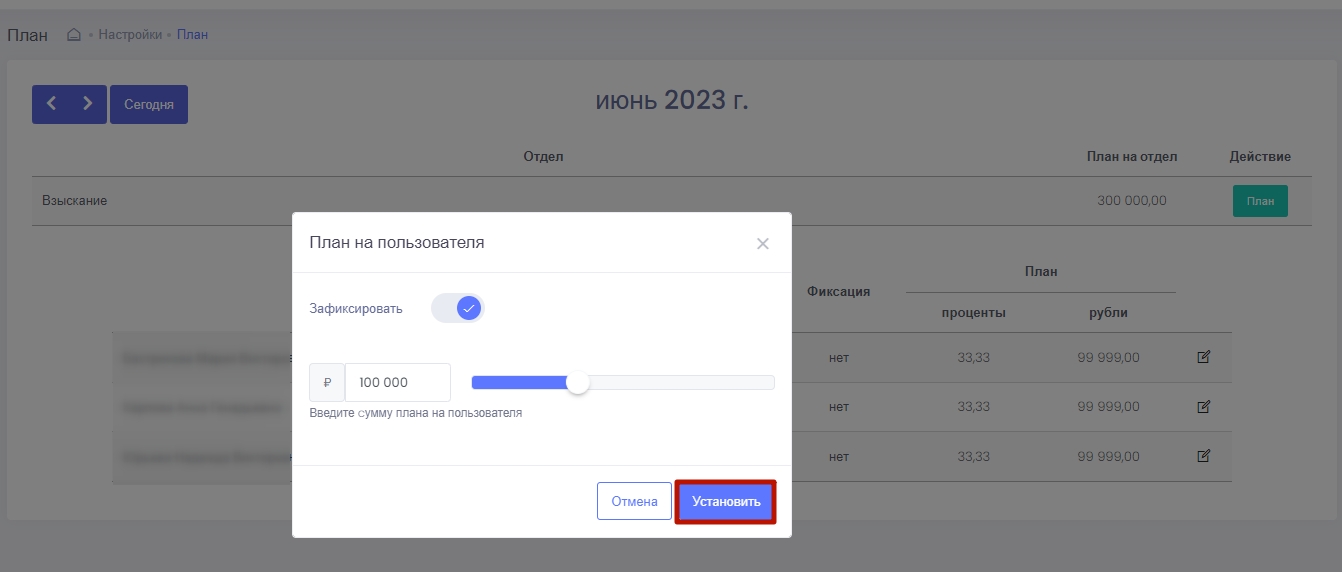Viewport: 1342px width, 572px height.
Task: Click the ruble currency symbol prefix
Action: (x=327, y=383)
